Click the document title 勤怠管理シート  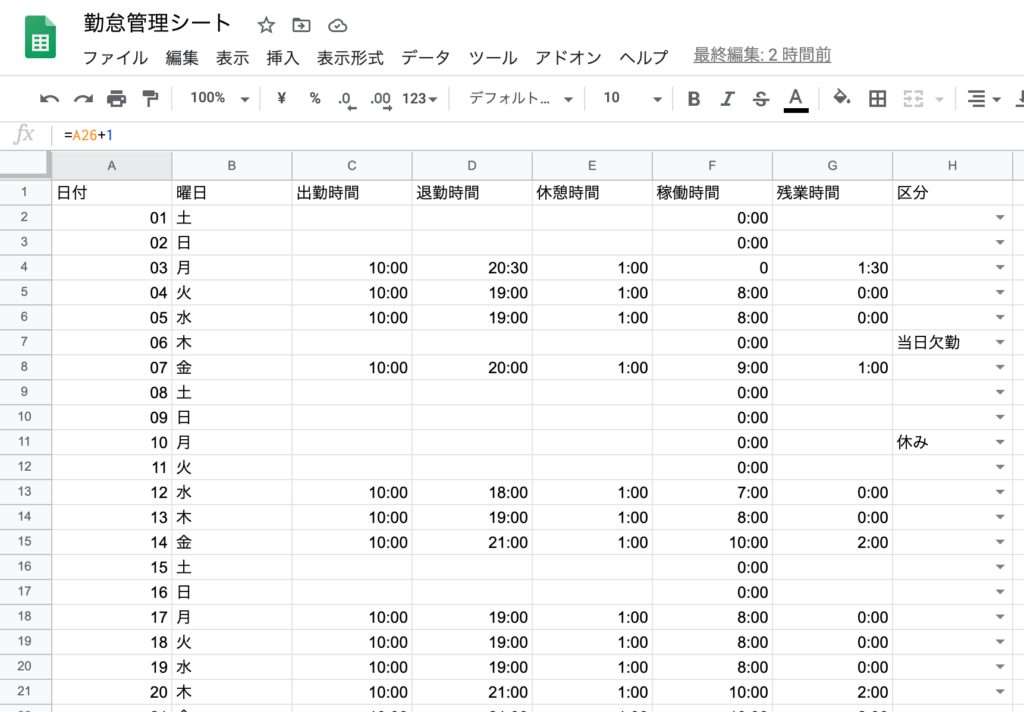tap(157, 23)
